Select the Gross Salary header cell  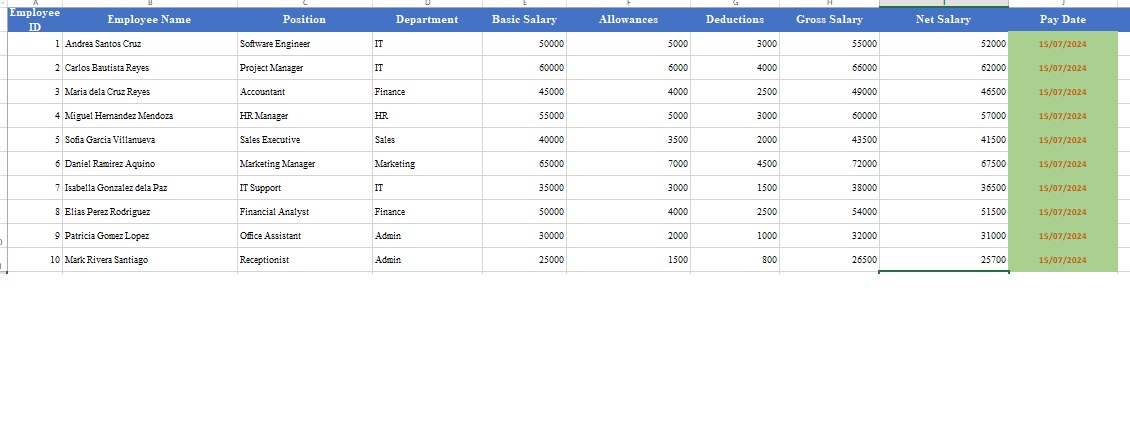pos(829,20)
